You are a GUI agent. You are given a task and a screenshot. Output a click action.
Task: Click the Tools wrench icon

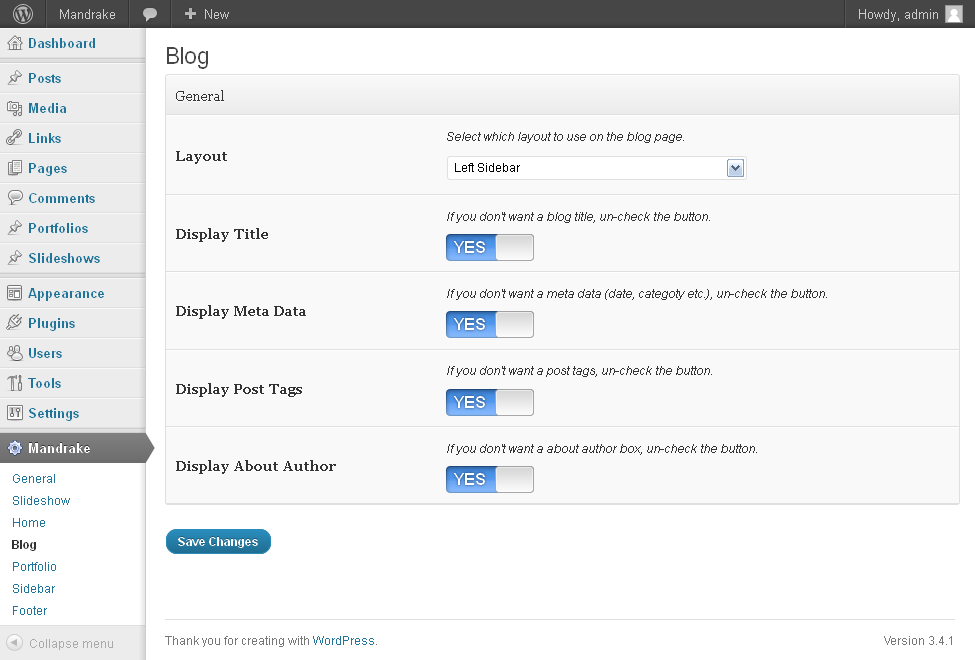tap(14, 383)
